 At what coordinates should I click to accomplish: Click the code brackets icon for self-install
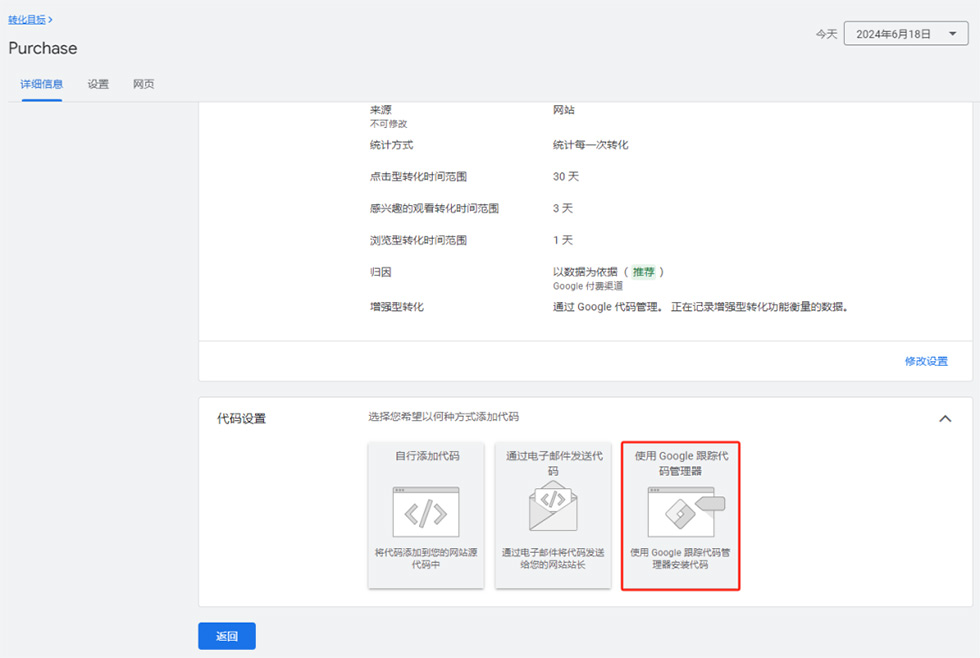coord(425,513)
